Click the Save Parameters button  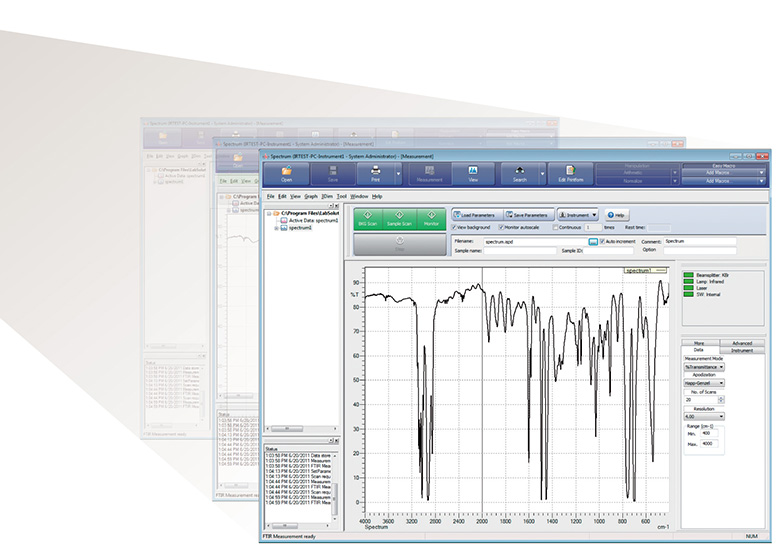tap(527, 214)
